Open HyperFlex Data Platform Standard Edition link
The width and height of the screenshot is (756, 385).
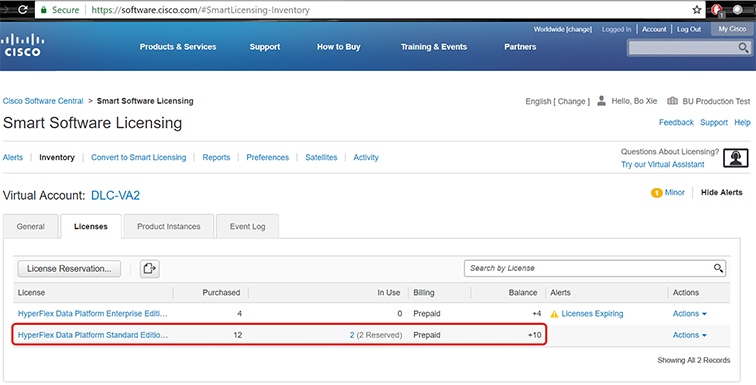(93, 335)
